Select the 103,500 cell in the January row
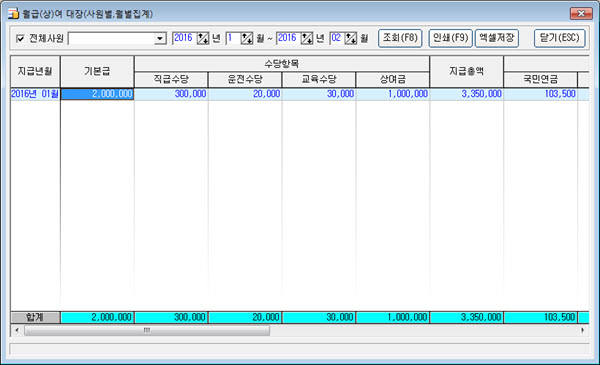Screen dimensions: 600x365 tap(540, 94)
